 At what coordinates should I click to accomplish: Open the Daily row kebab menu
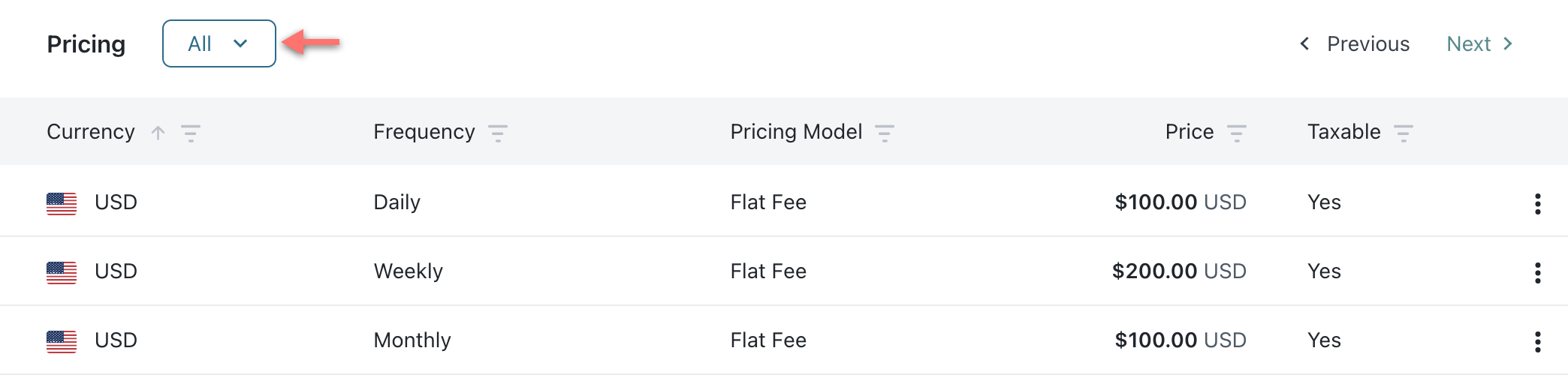1537,203
